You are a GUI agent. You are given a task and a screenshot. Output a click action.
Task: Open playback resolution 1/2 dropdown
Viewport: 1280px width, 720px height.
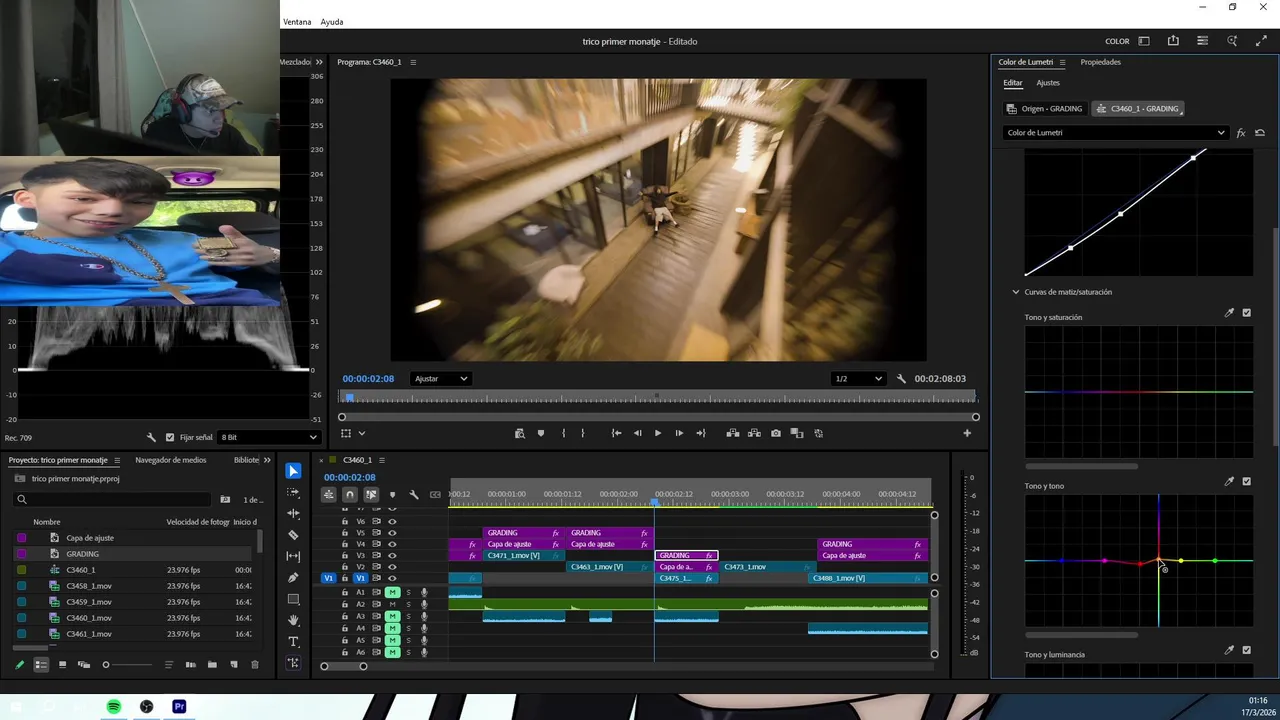click(859, 379)
